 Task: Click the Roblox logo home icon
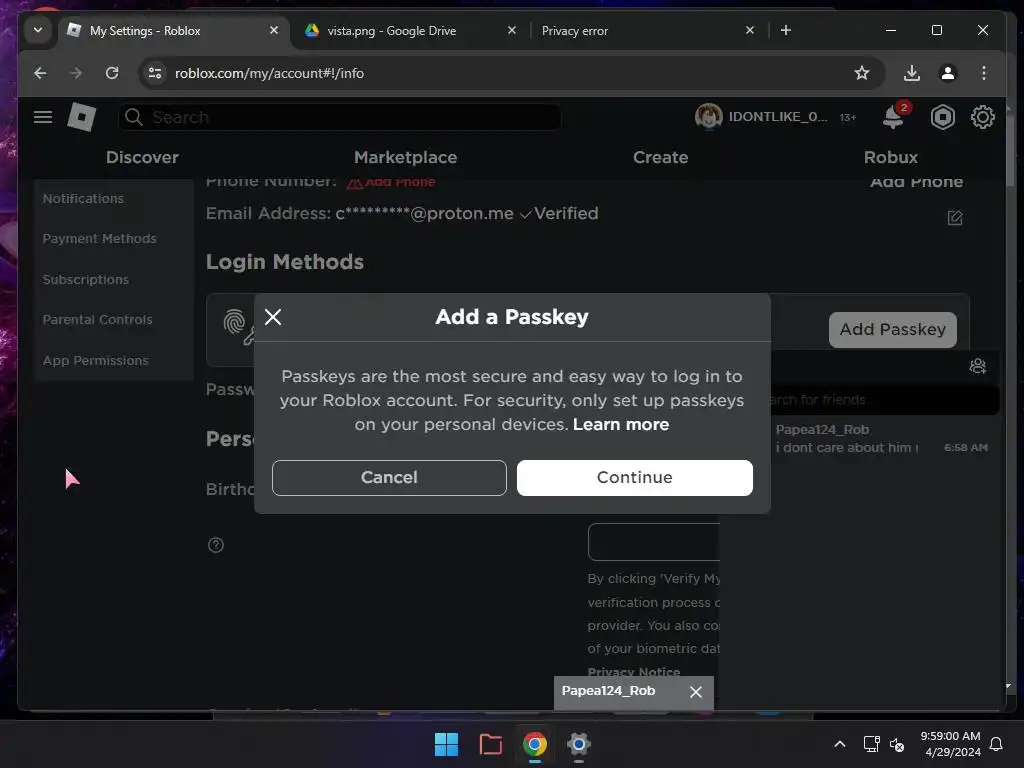tap(82, 117)
